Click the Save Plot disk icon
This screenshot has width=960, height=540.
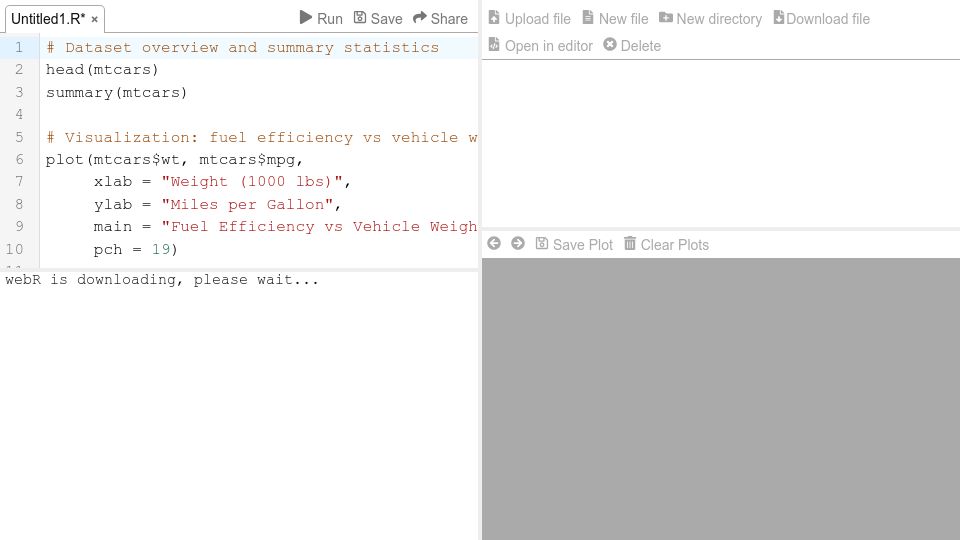(x=542, y=244)
